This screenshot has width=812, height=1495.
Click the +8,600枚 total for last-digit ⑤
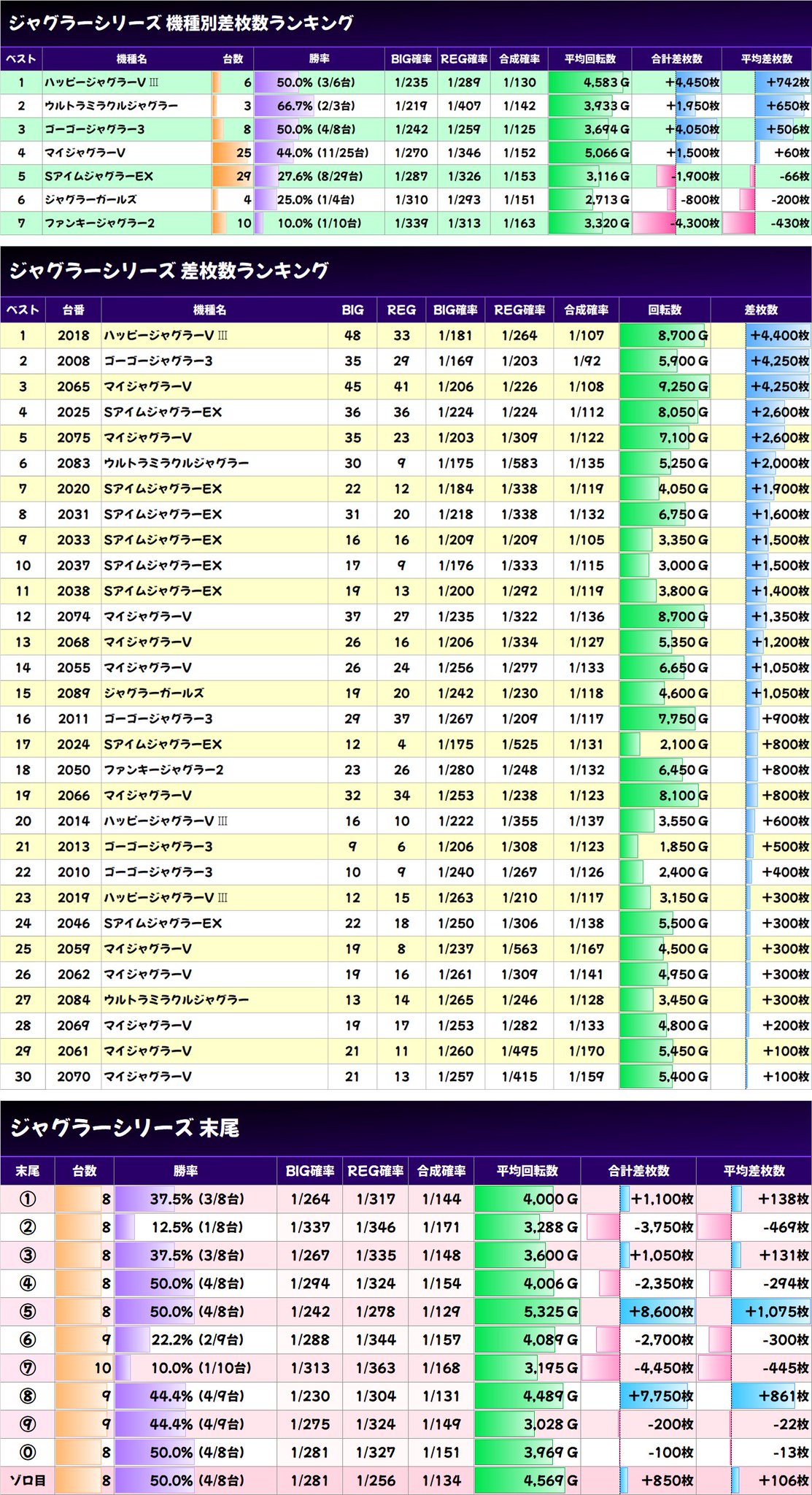[x=661, y=1312]
